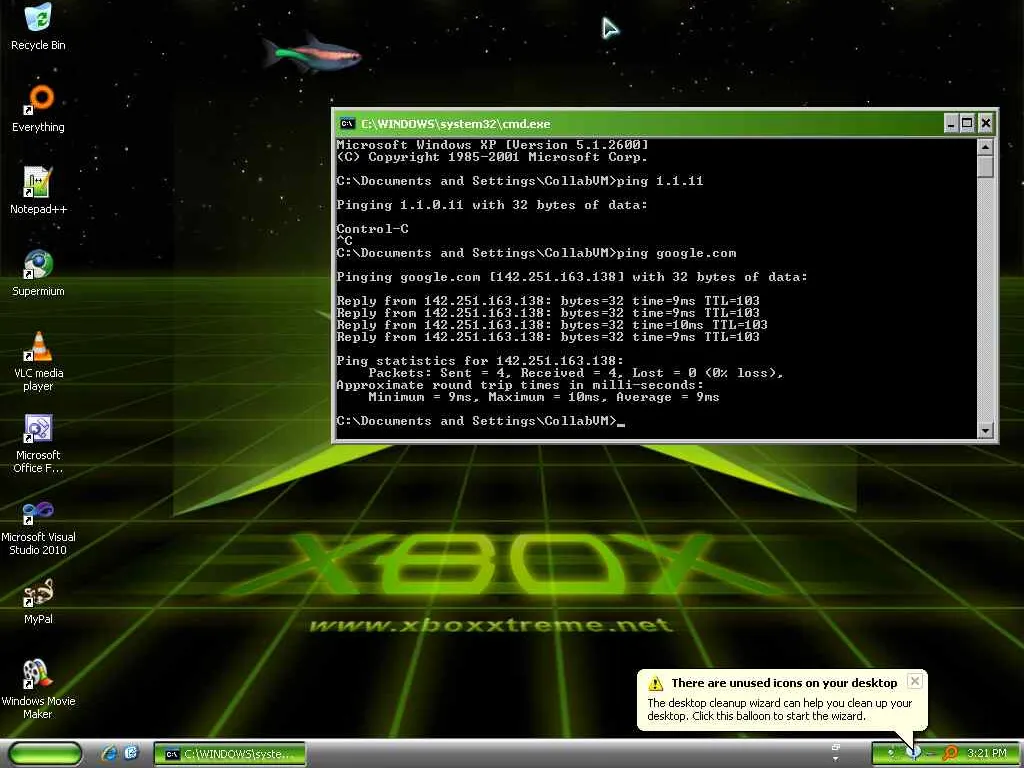Select the Supermium browser desktop icon
This screenshot has width=1024, height=768.
click(x=38, y=273)
